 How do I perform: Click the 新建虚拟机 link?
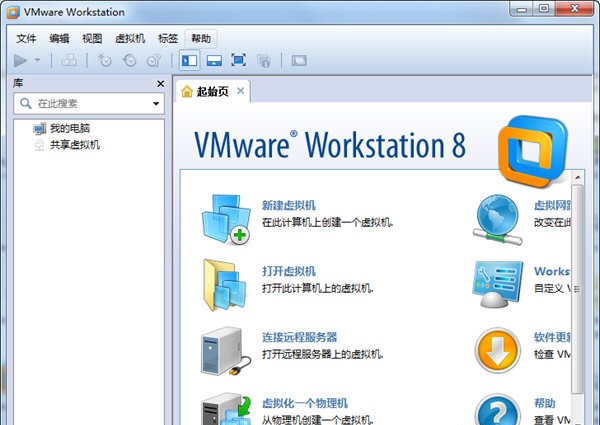coord(288,206)
